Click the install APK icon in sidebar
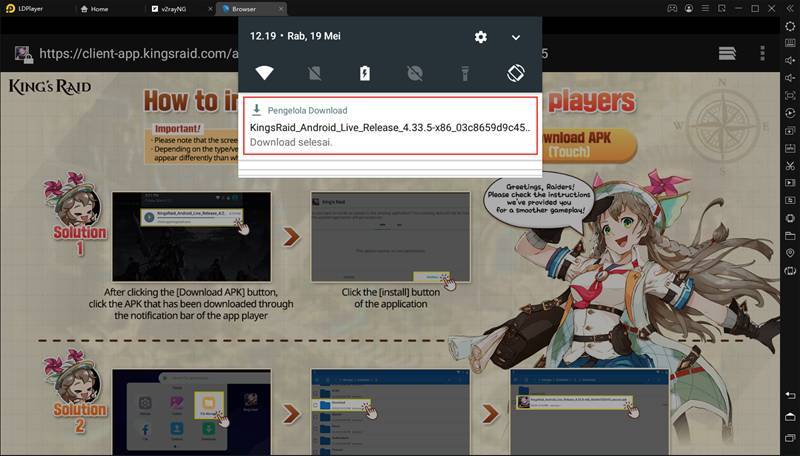Image resolution: width=800 pixels, height=456 pixels. 790,148
